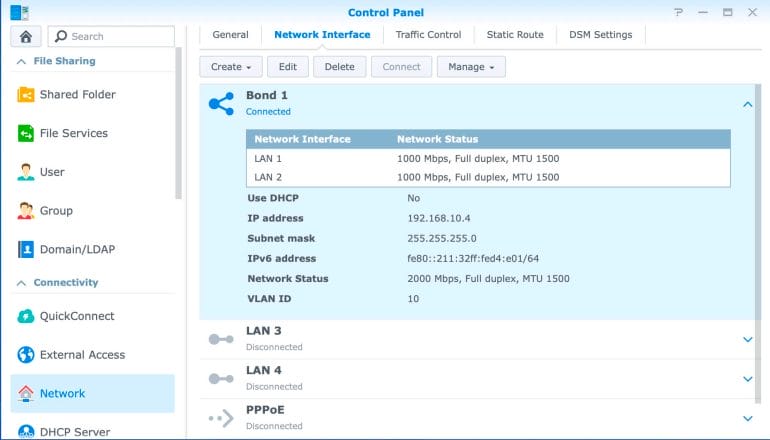The image size is (770, 440).
Task: Click LAN 3 Disconnected status
Action: click(x=274, y=347)
